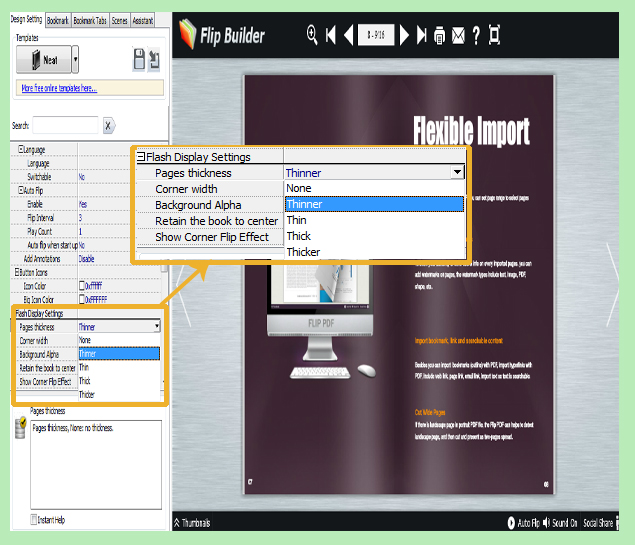Select the Switchable setting row

pos(70,177)
